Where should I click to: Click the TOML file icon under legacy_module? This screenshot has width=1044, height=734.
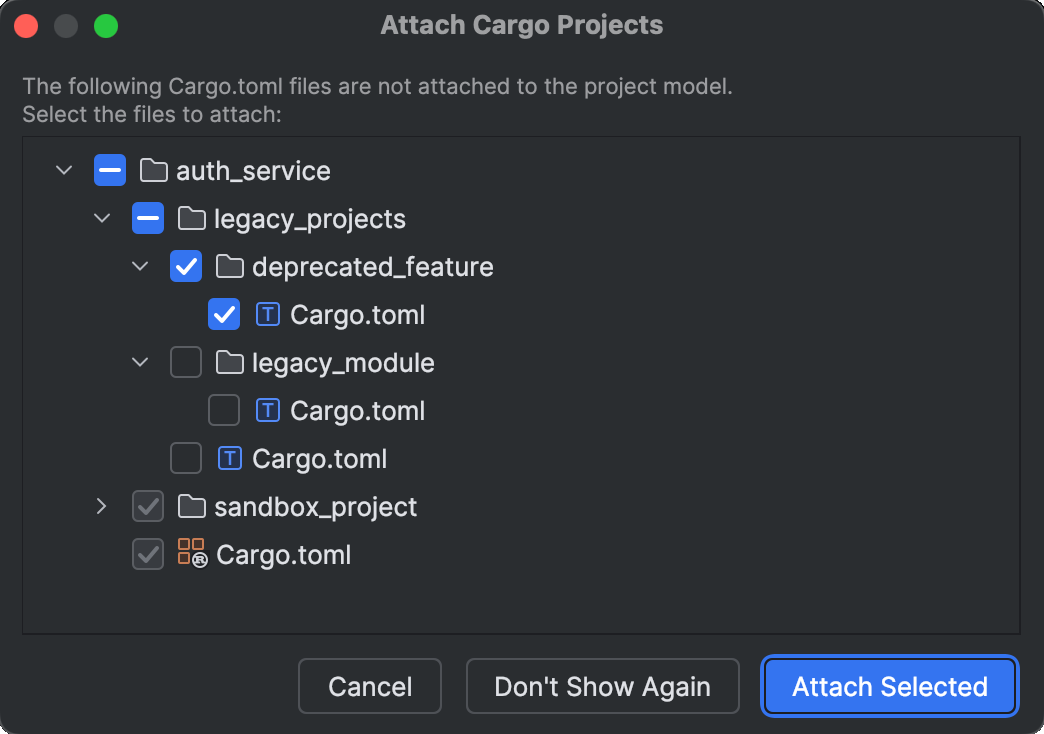pos(267,410)
